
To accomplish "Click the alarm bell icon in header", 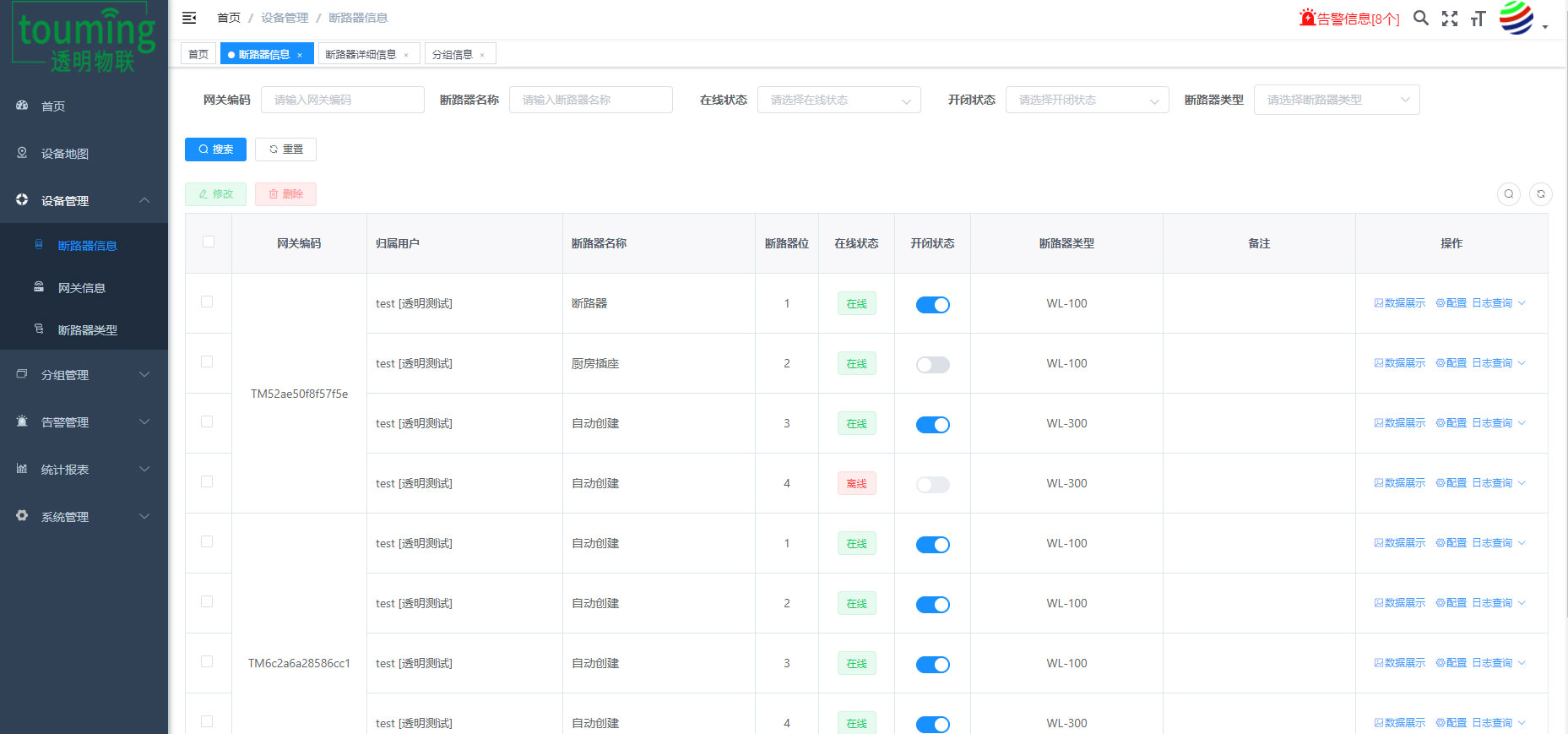I will 1308,18.
